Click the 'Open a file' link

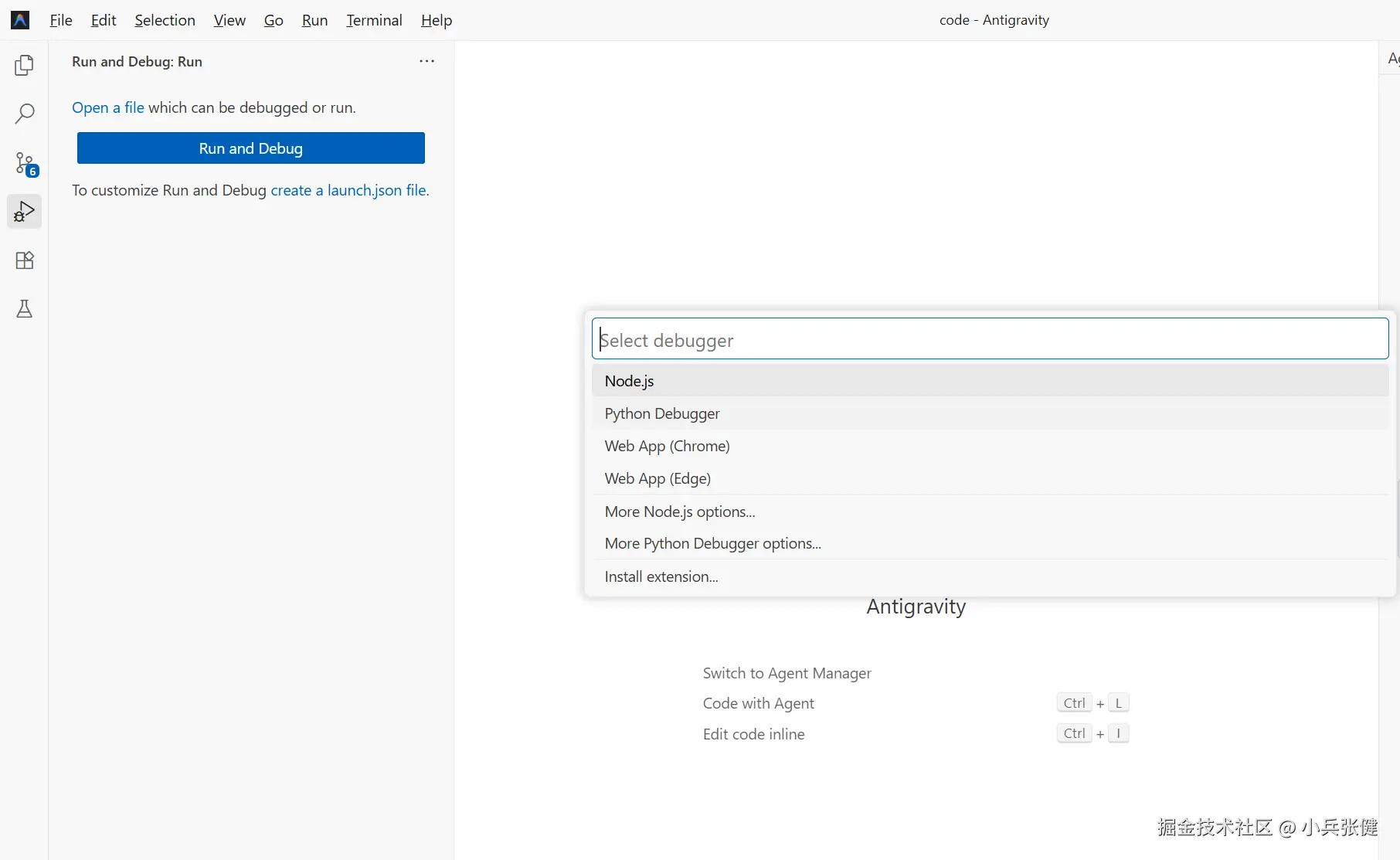pos(108,107)
